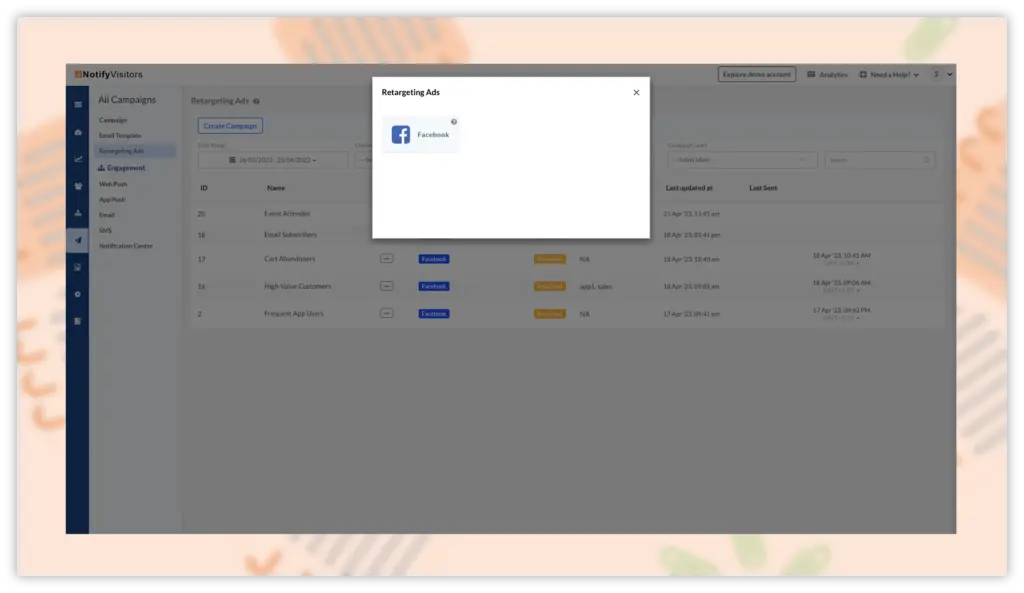Open the user account dropdown

coord(942,75)
